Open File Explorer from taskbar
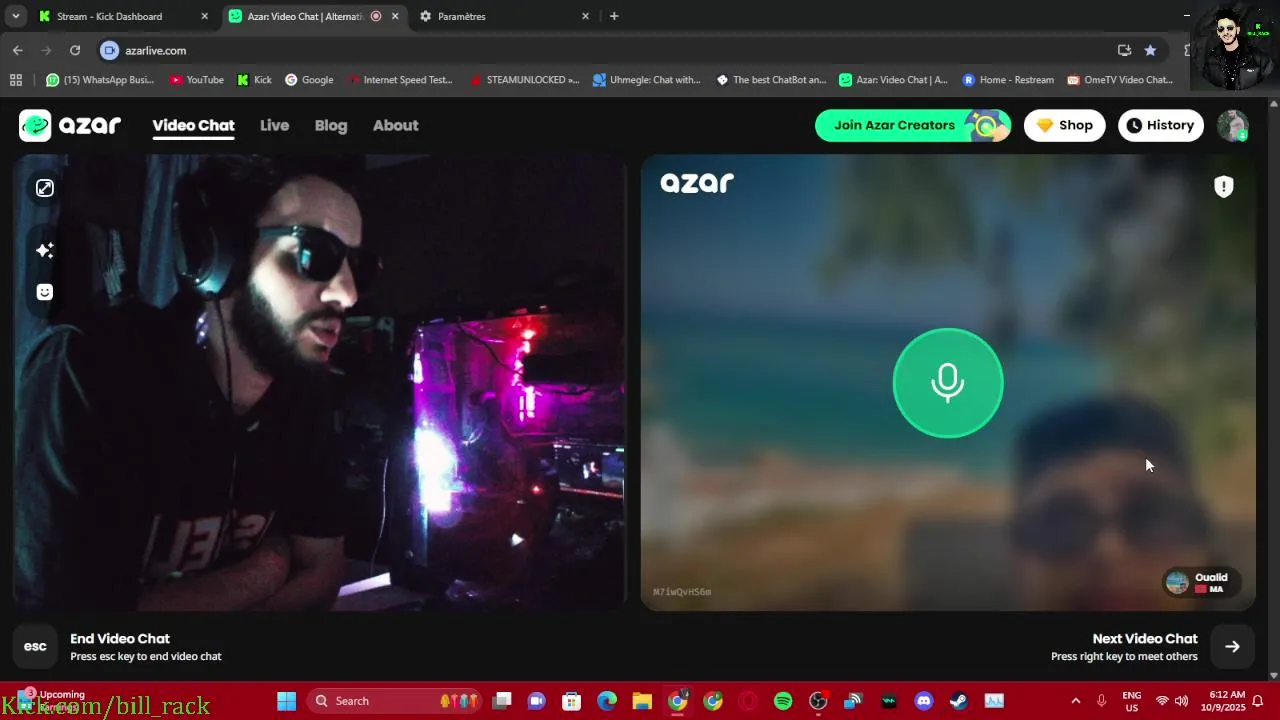Viewport: 1280px width, 720px height. pyautogui.click(x=642, y=701)
